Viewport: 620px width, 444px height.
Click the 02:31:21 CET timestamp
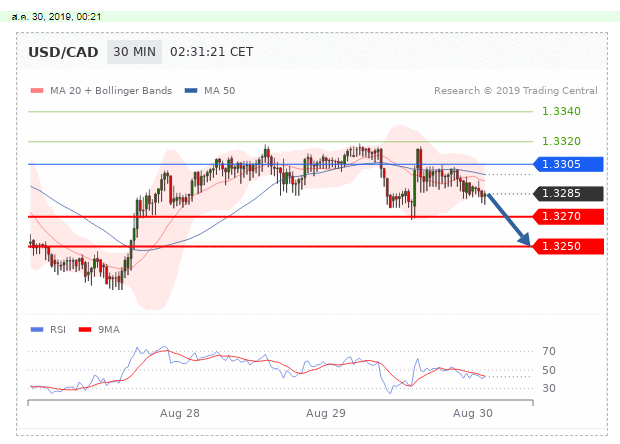coord(212,52)
